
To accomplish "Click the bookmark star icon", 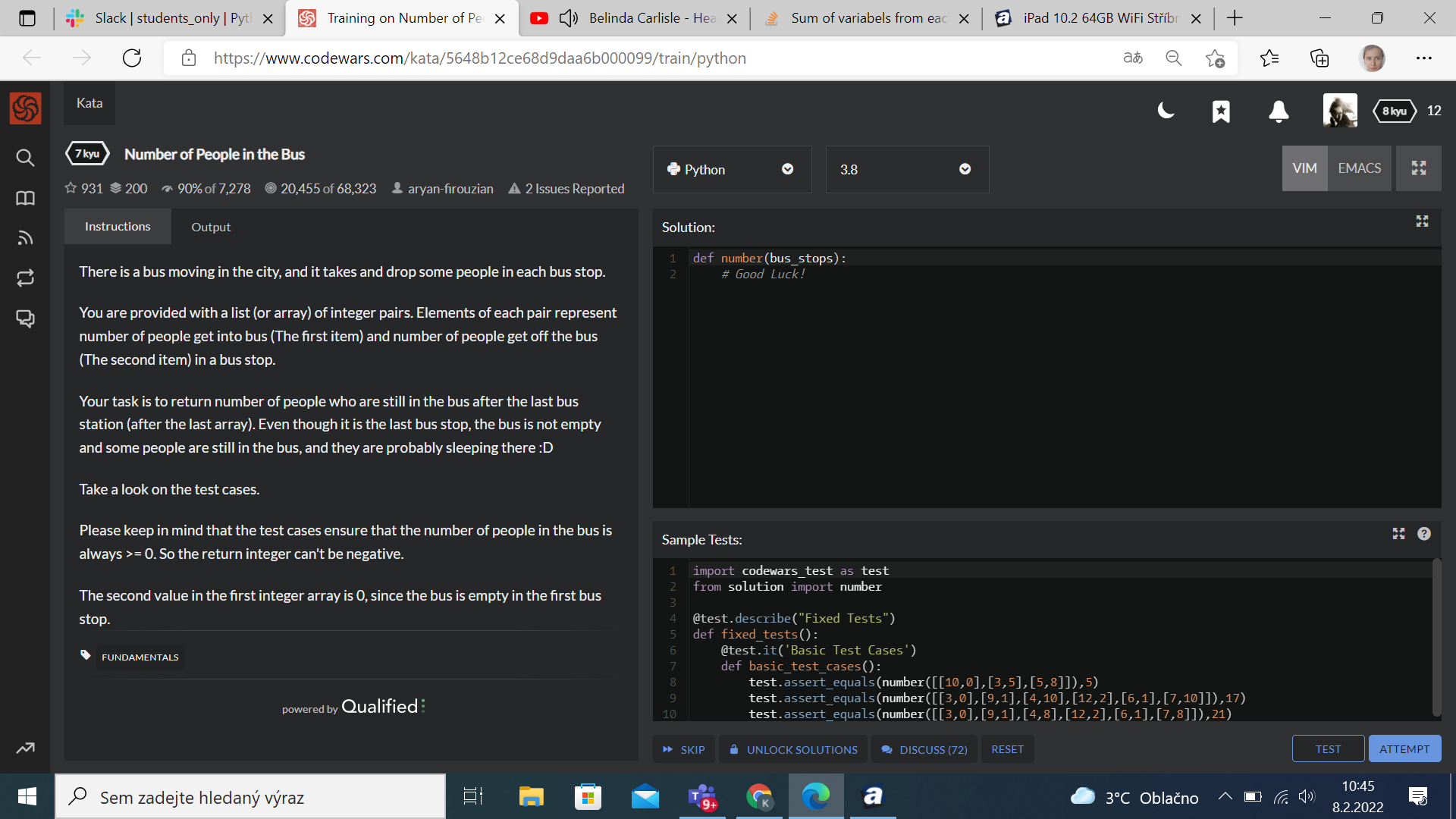I will coord(1221,111).
